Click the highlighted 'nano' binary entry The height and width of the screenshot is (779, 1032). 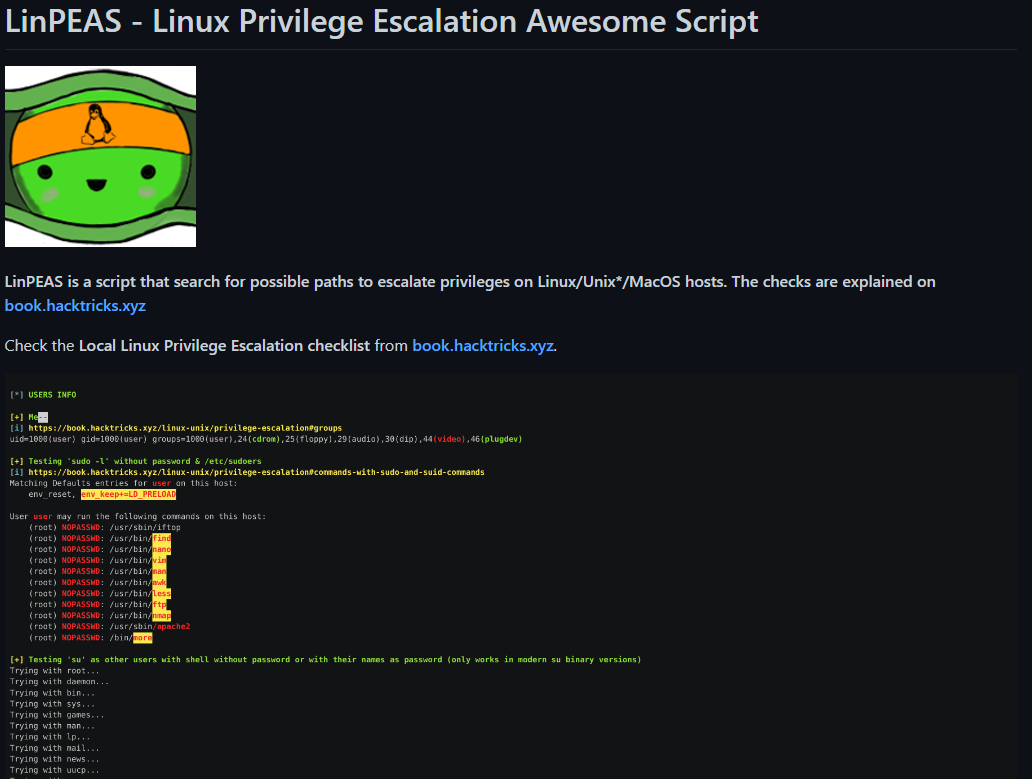[161, 549]
